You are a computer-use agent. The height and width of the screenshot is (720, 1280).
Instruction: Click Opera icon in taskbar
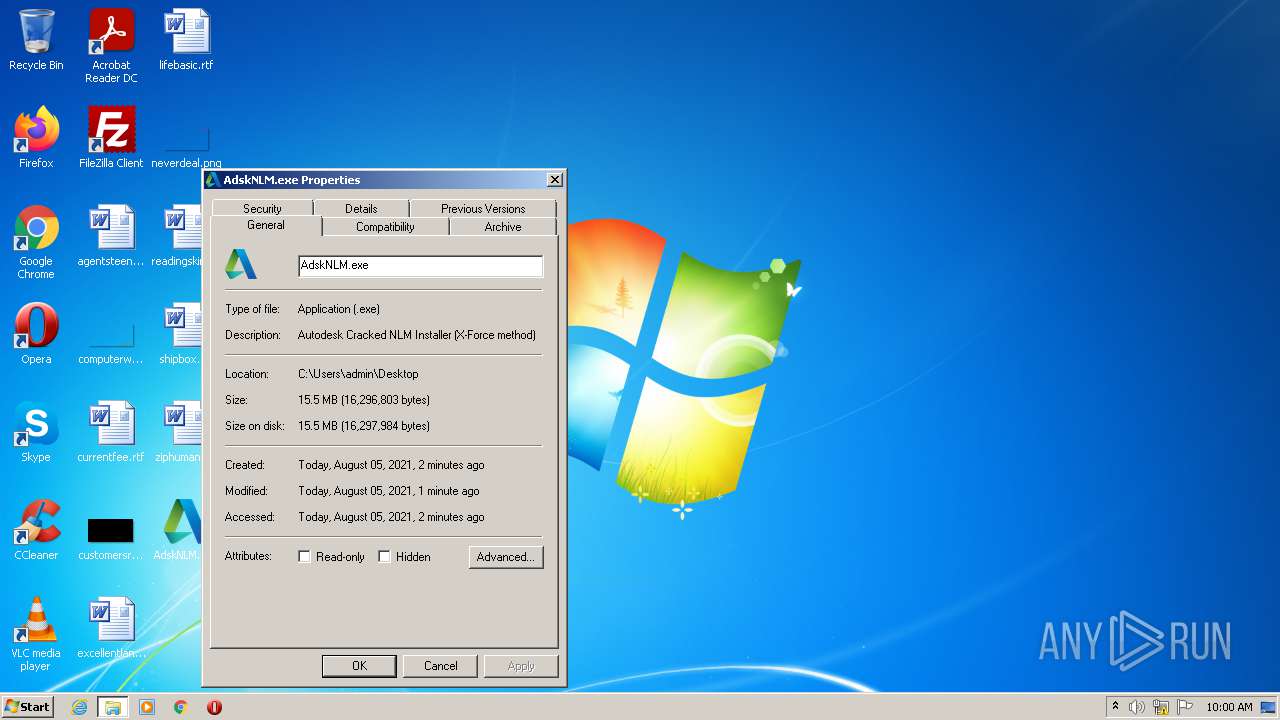click(x=214, y=707)
